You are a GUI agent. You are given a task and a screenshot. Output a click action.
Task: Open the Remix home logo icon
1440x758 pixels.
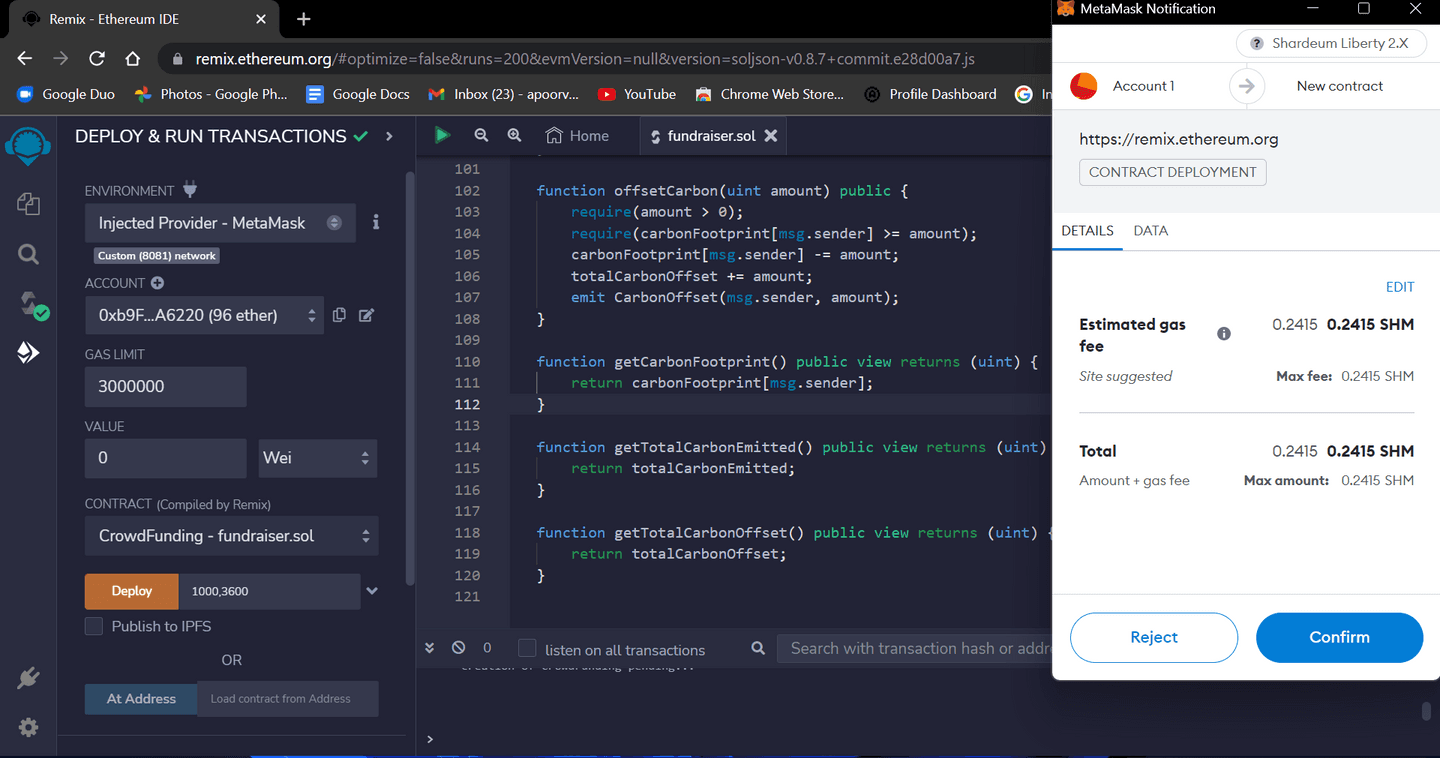[28, 146]
